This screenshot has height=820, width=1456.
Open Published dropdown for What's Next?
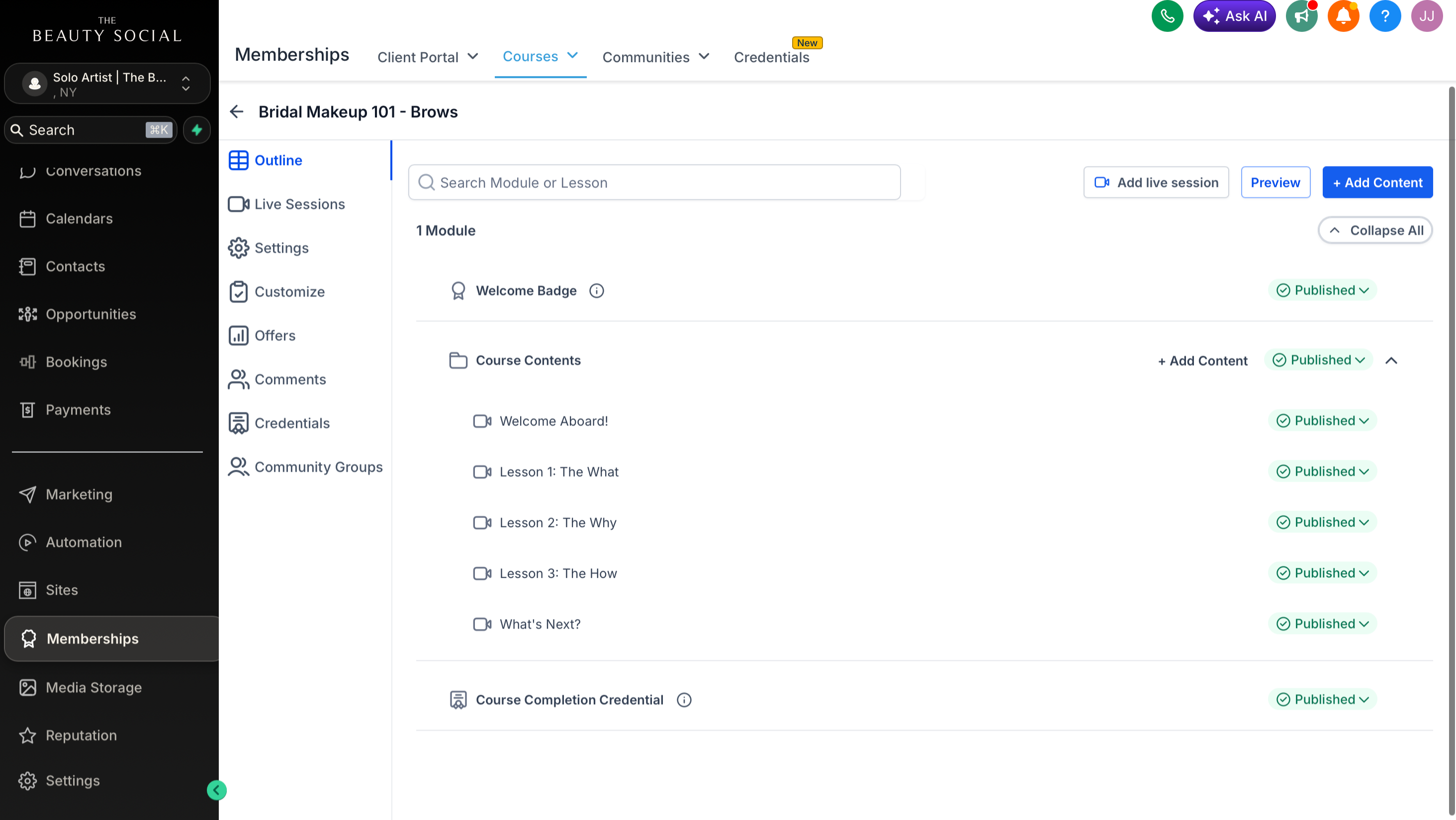tap(1322, 624)
